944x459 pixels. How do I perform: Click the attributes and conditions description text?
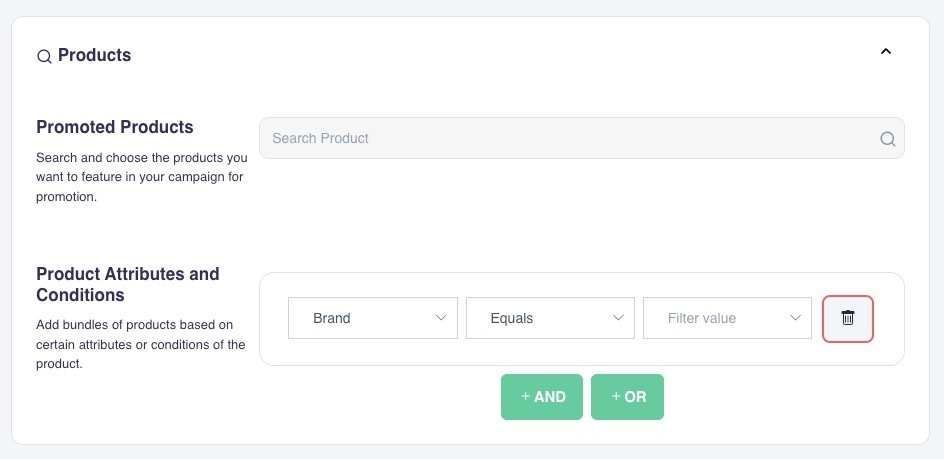pos(140,344)
